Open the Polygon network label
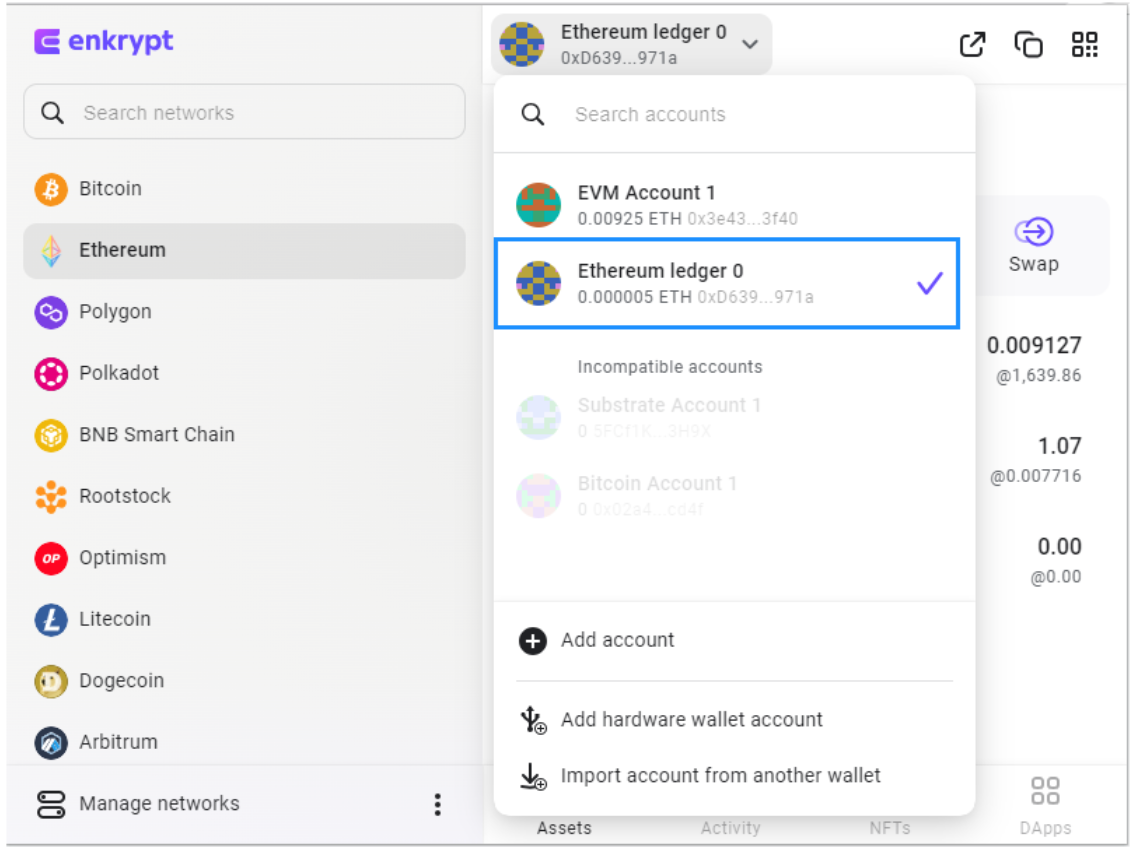The width and height of the screenshot is (1136, 848). point(115,312)
